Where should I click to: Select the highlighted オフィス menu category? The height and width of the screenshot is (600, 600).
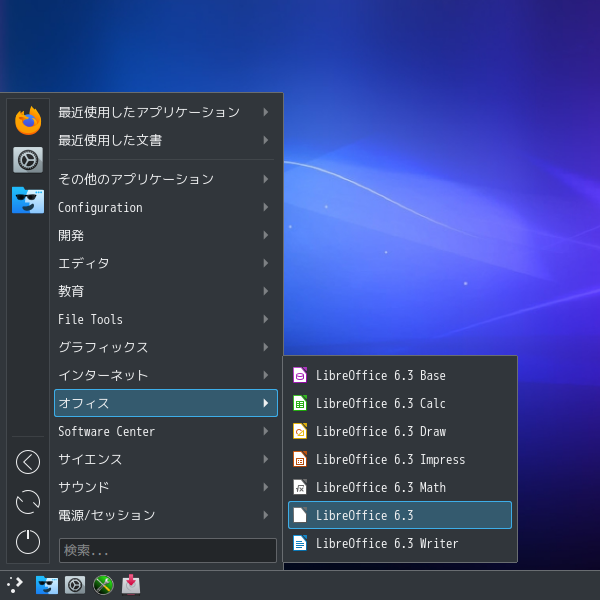tap(166, 403)
